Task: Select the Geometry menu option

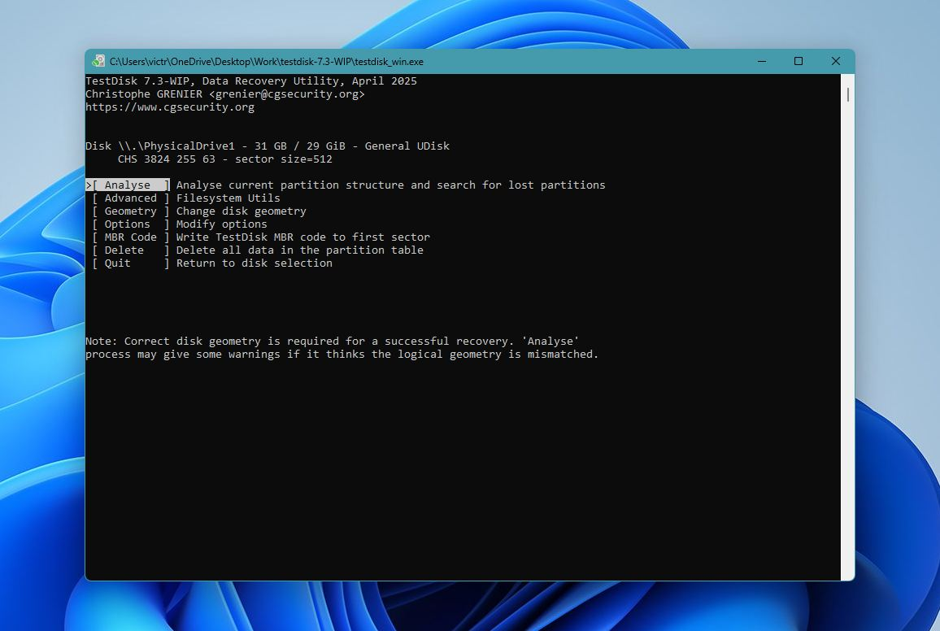Action: coord(131,211)
